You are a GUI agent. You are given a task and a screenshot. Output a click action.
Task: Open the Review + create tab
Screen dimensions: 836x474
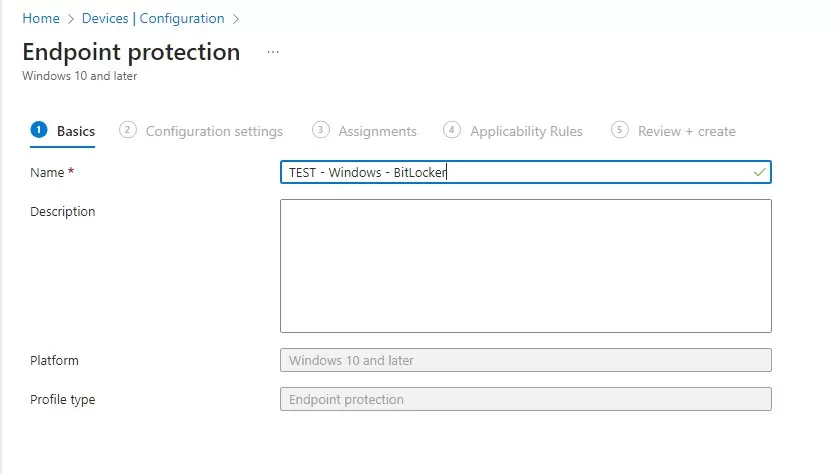687,131
